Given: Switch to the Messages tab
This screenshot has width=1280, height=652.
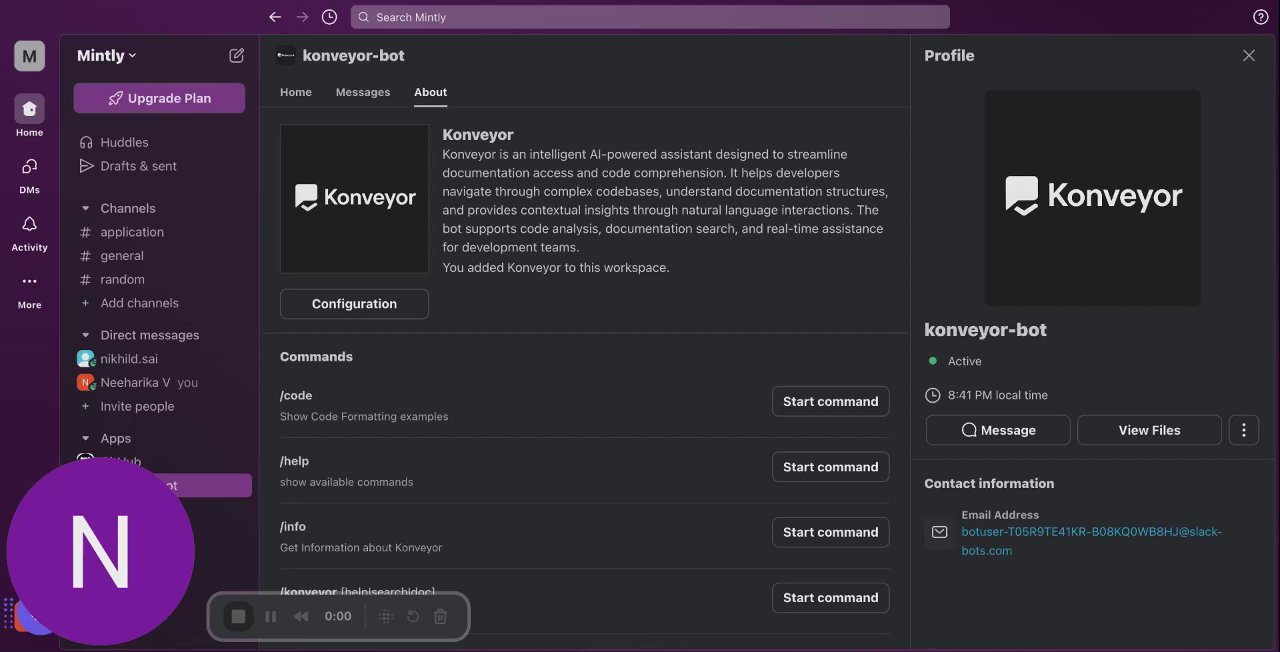Looking at the screenshot, I should pos(362,92).
